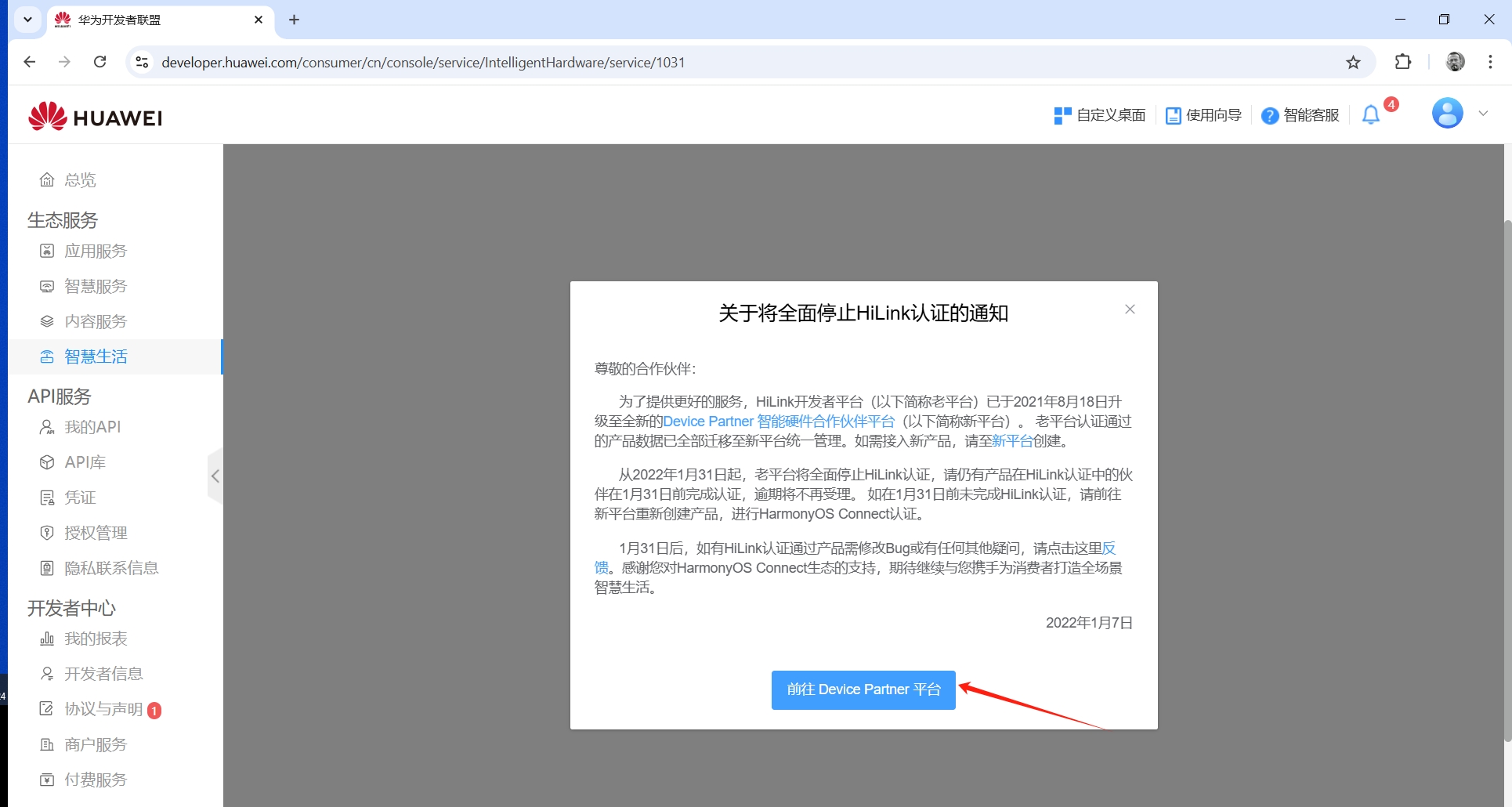This screenshot has width=1512, height=807.
Task: Click the 协议与声明 badge showing 1
Action: tap(154, 711)
